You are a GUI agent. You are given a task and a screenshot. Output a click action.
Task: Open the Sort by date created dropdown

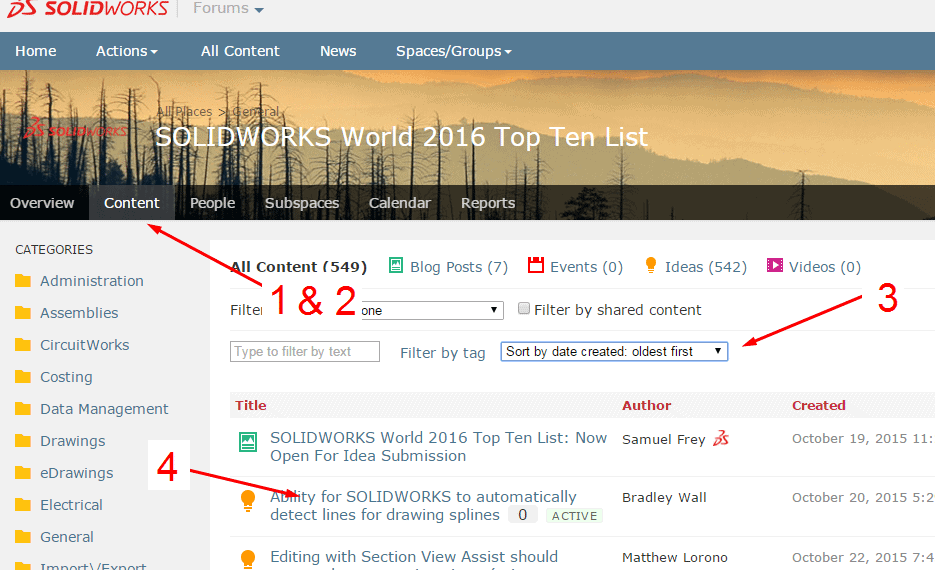point(614,351)
